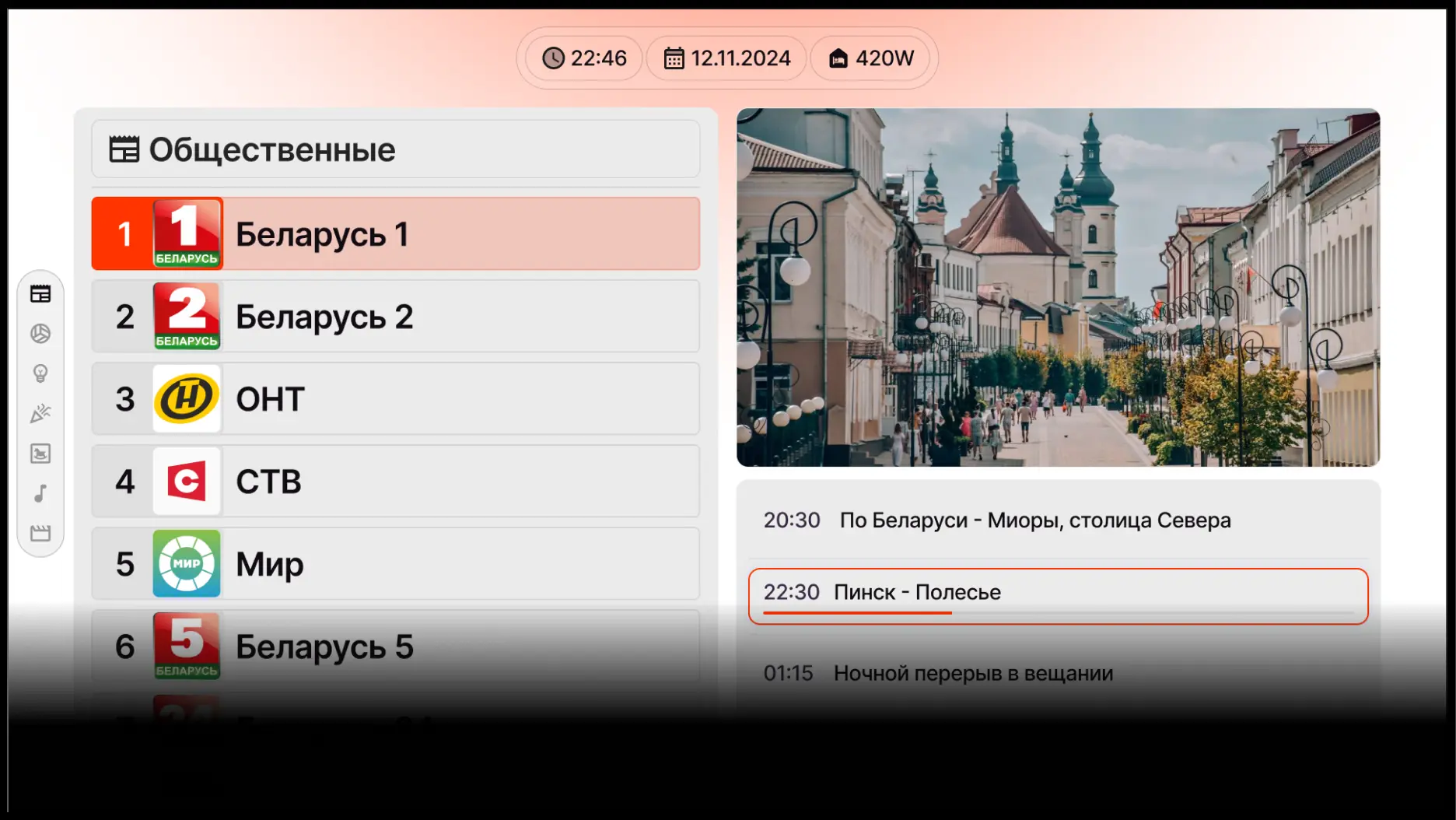
Task: Click the Общественные category header
Action: click(395, 149)
